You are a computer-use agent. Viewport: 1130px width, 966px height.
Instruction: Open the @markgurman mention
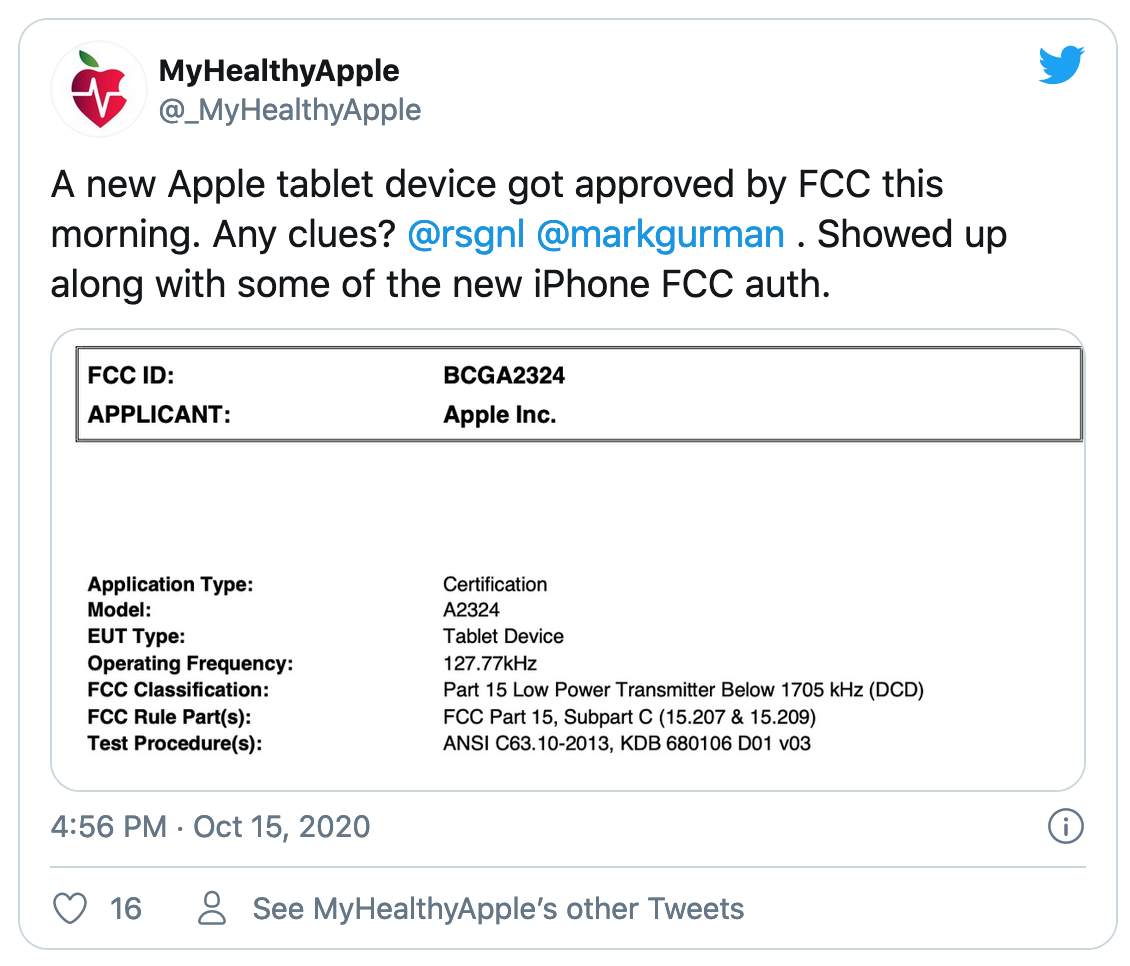[660, 235]
